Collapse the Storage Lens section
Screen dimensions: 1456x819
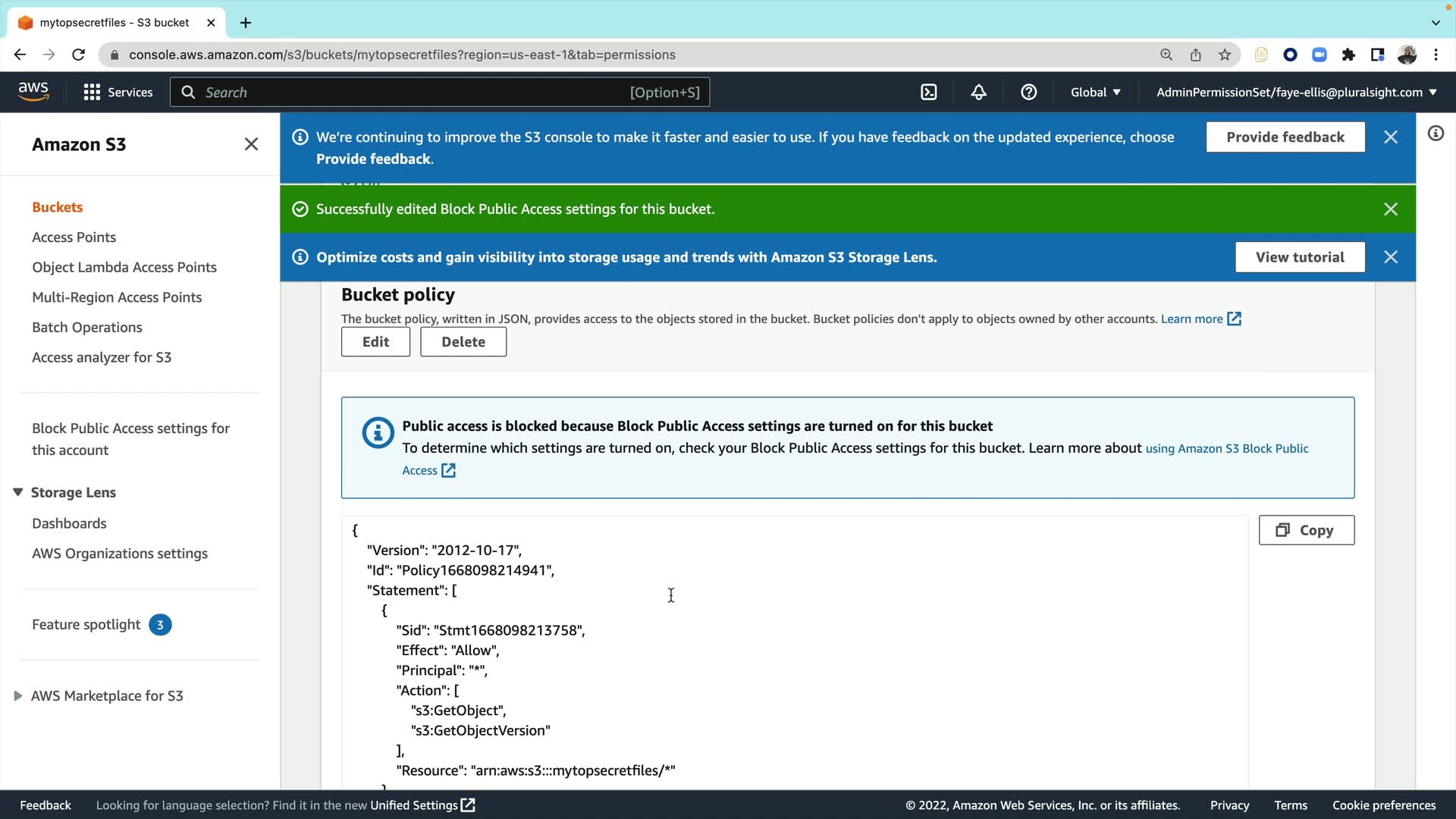tap(17, 492)
